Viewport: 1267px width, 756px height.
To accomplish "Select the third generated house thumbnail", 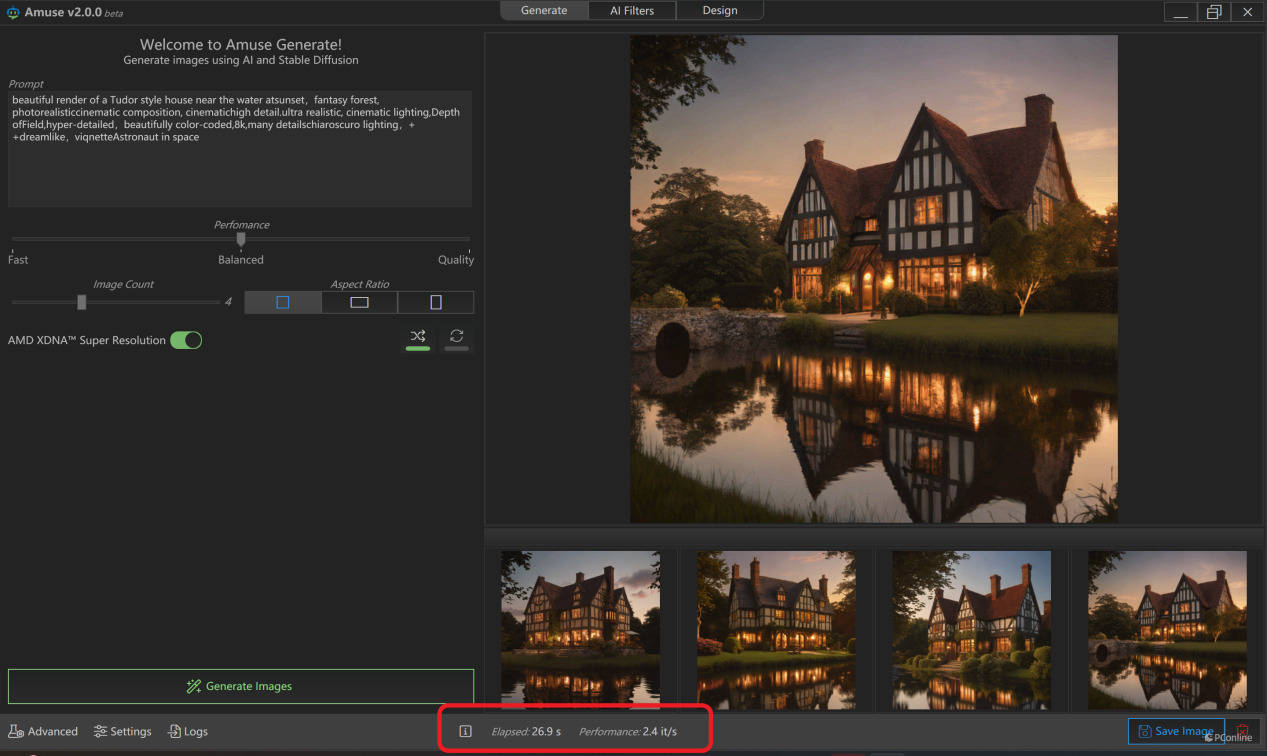I will tap(972, 630).
